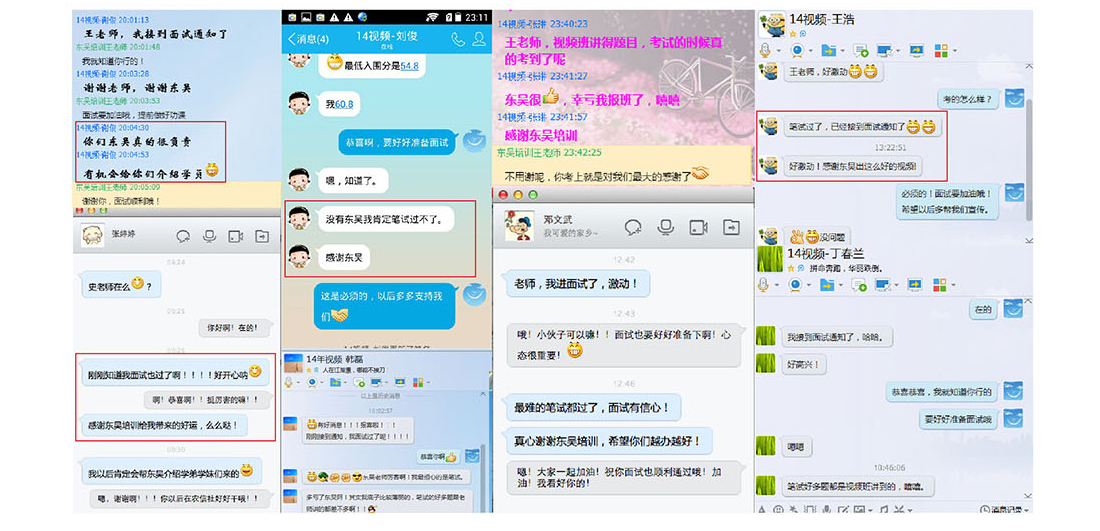Start voice call with 郑文武
Image resolution: width=1100 pixels, height=531 pixels.
pos(665,227)
